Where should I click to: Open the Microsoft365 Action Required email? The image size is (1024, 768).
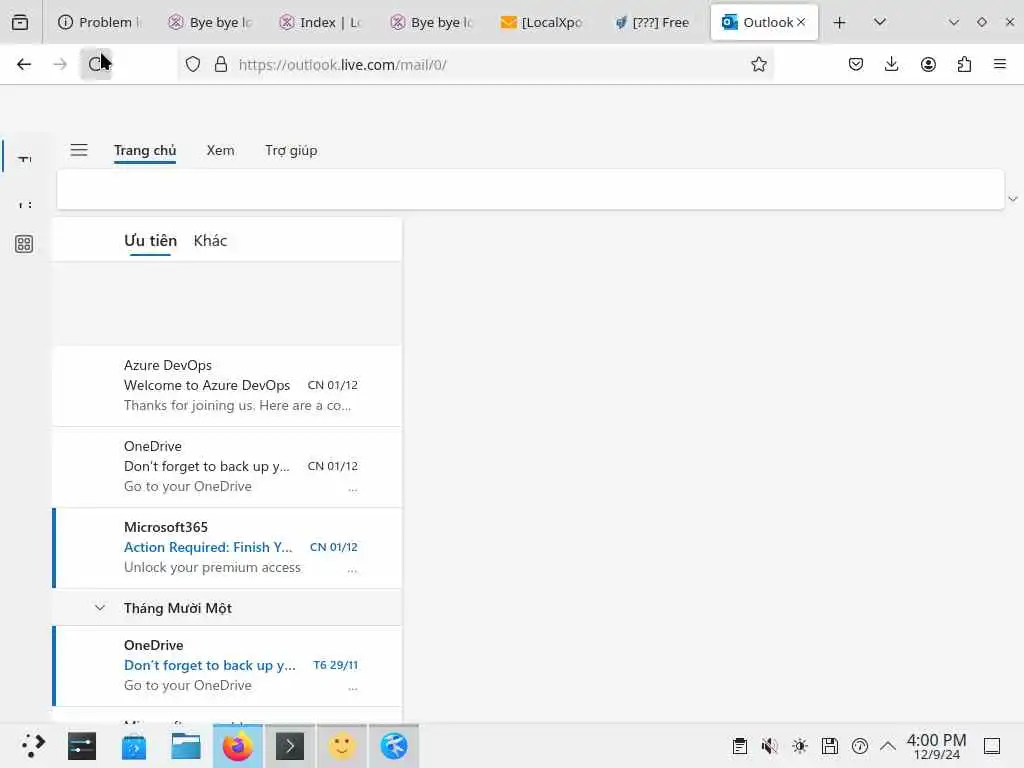coord(227,547)
